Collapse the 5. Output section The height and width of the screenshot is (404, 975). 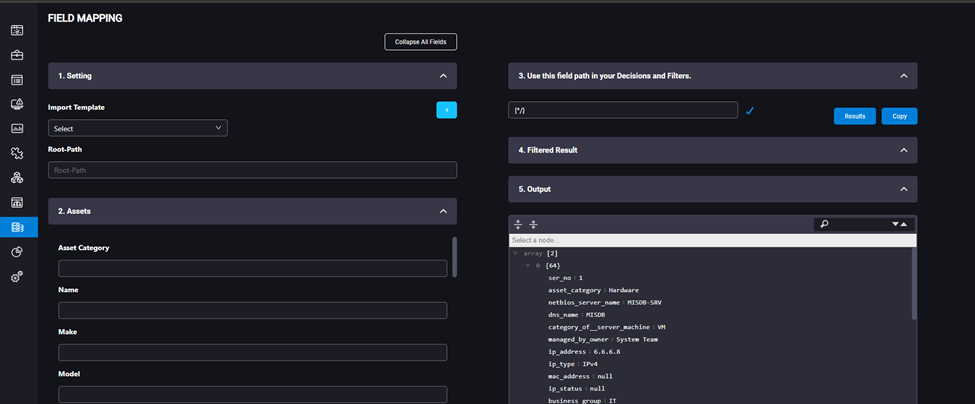903,189
